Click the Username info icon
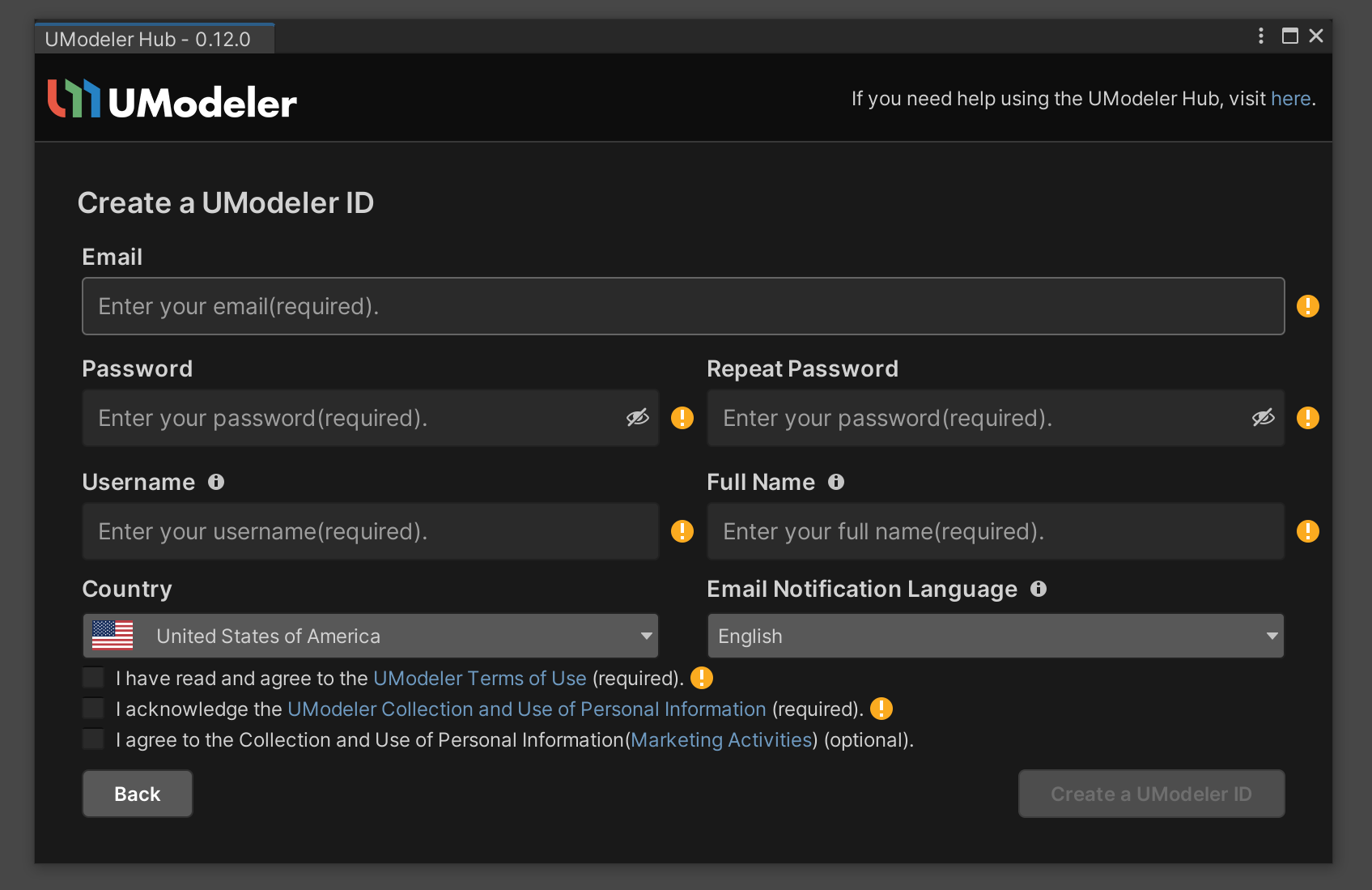 click(216, 482)
